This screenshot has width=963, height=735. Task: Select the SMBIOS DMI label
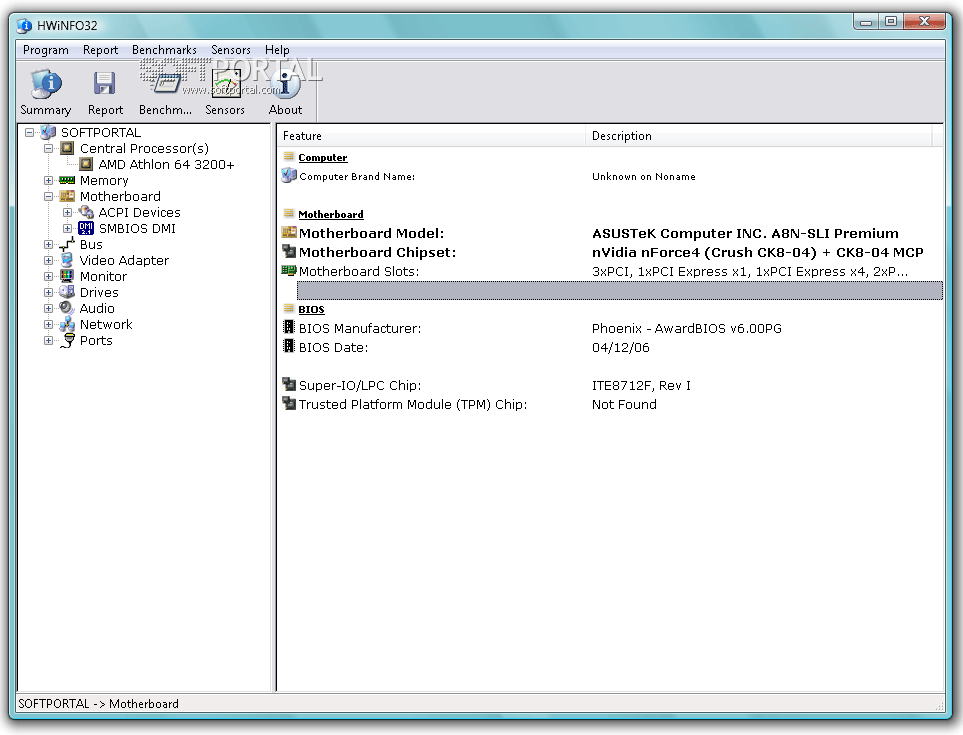(x=137, y=228)
